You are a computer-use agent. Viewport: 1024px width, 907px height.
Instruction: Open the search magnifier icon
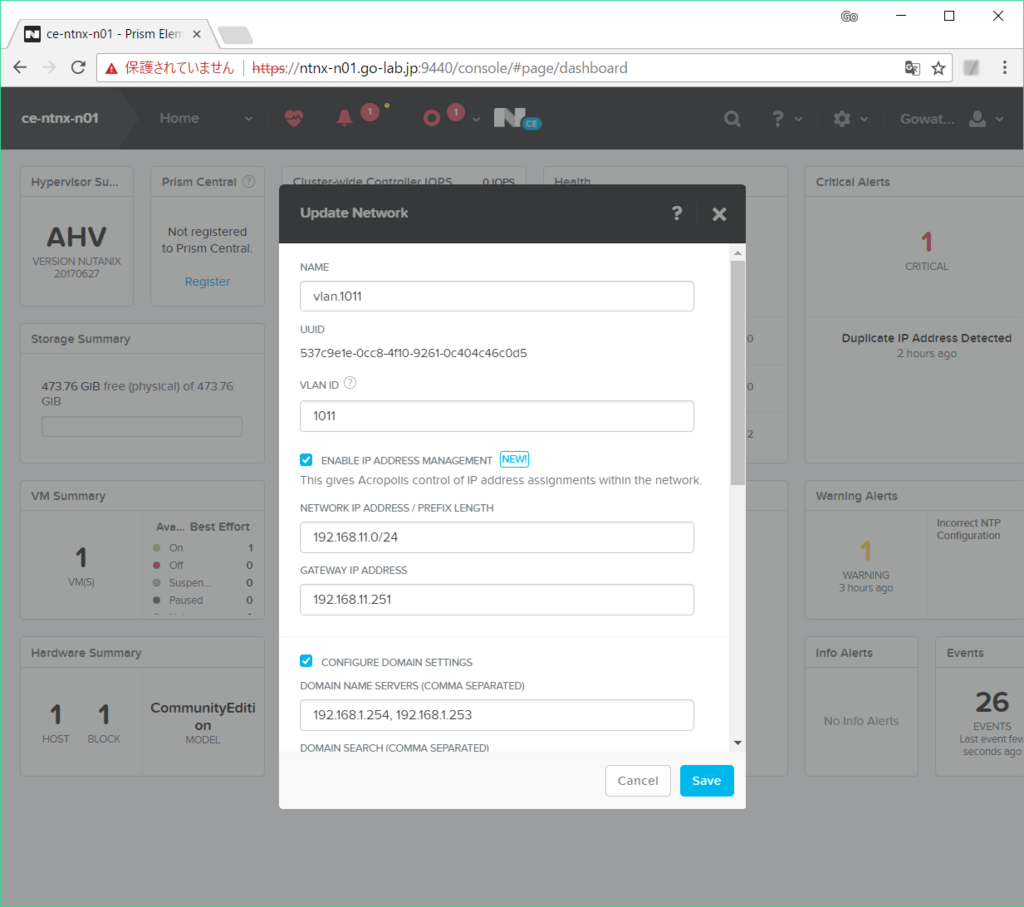(x=732, y=119)
